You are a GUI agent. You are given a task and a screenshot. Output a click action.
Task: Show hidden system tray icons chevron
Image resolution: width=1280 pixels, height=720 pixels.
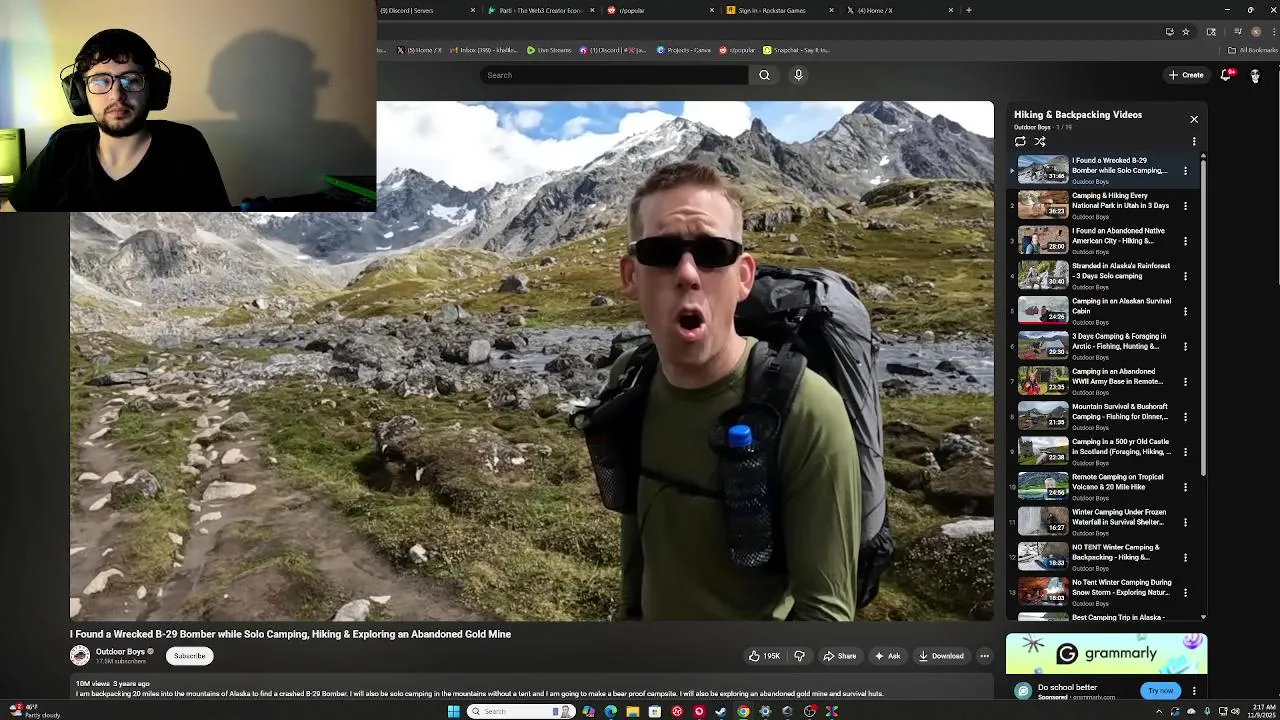tap(1159, 711)
